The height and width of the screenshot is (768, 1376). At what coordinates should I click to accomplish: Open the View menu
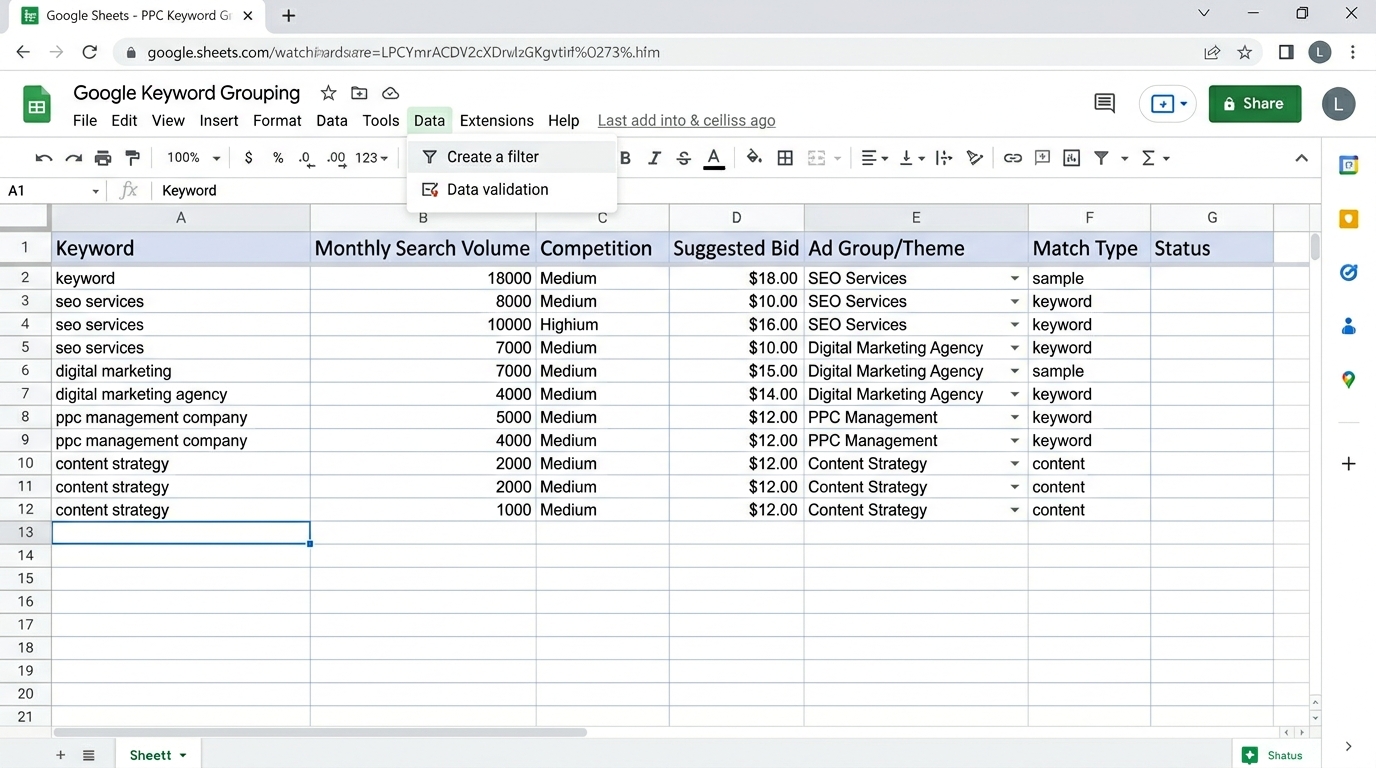point(168,120)
